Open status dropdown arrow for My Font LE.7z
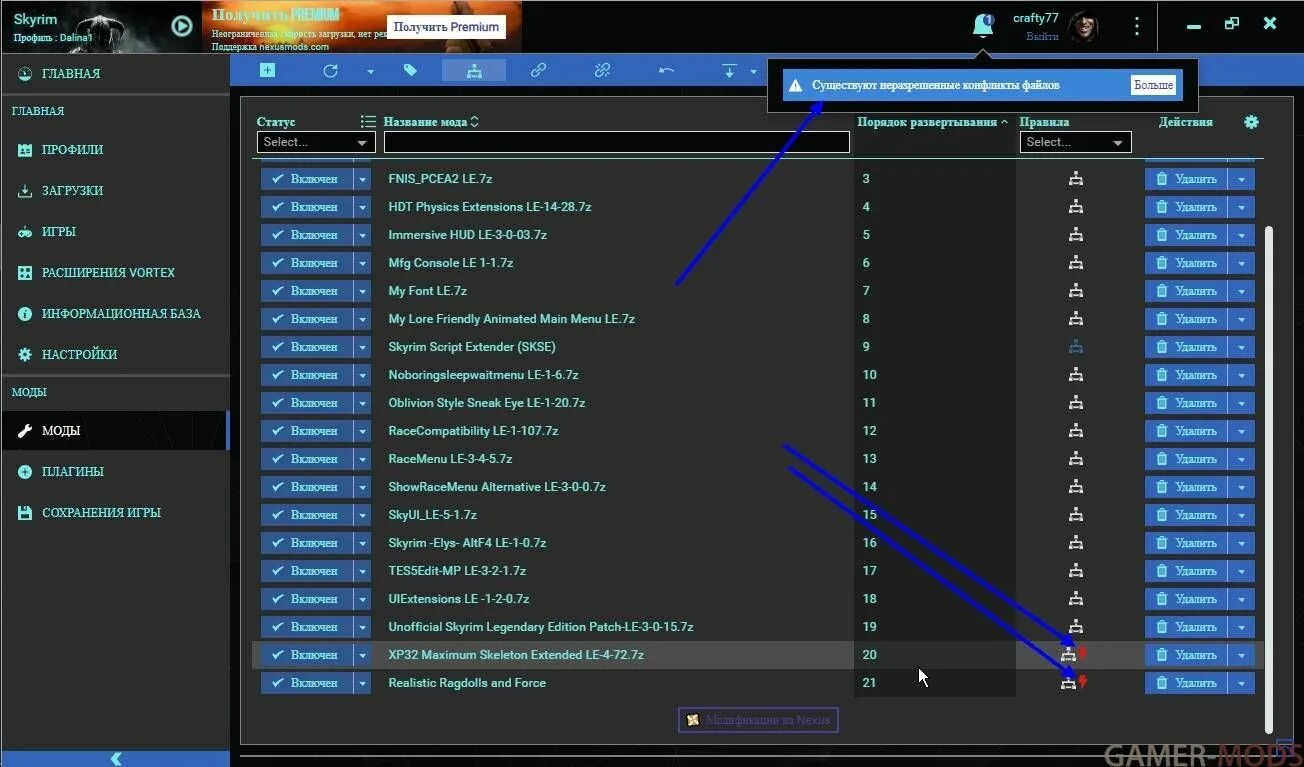 (x=362, y=291)
